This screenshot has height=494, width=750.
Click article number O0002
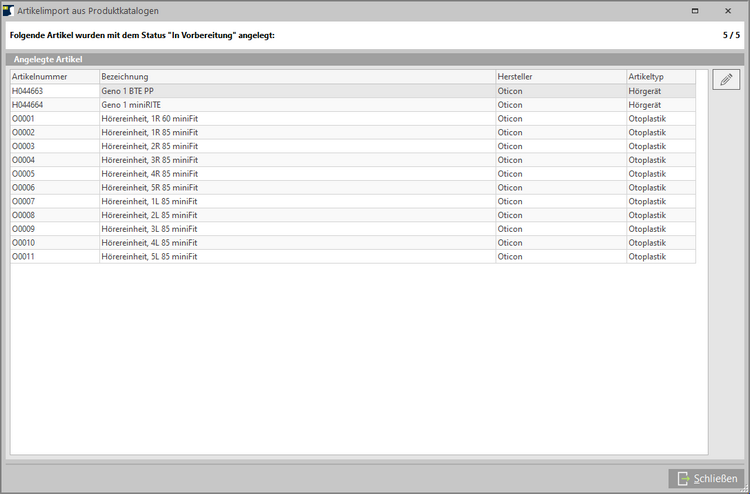23,132
